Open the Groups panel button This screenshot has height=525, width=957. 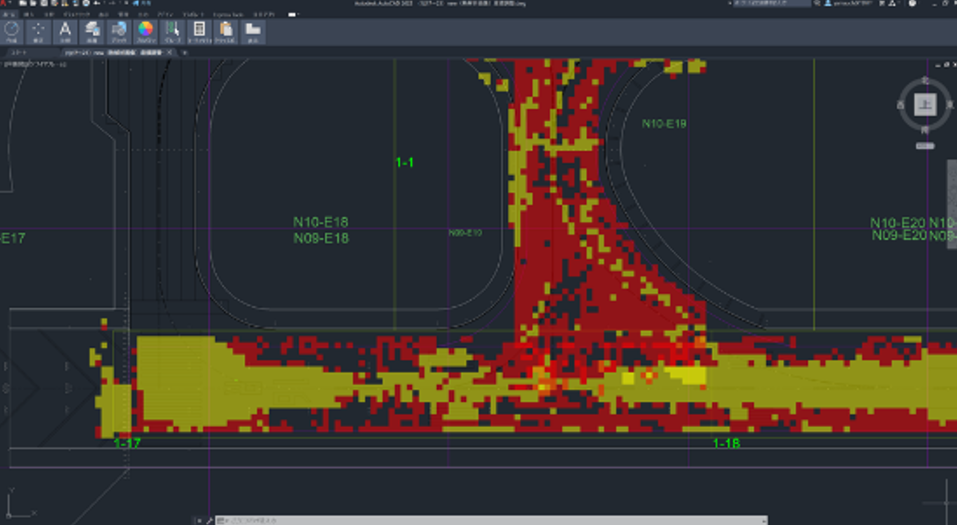pyautogui.click(x=173, y=32)
